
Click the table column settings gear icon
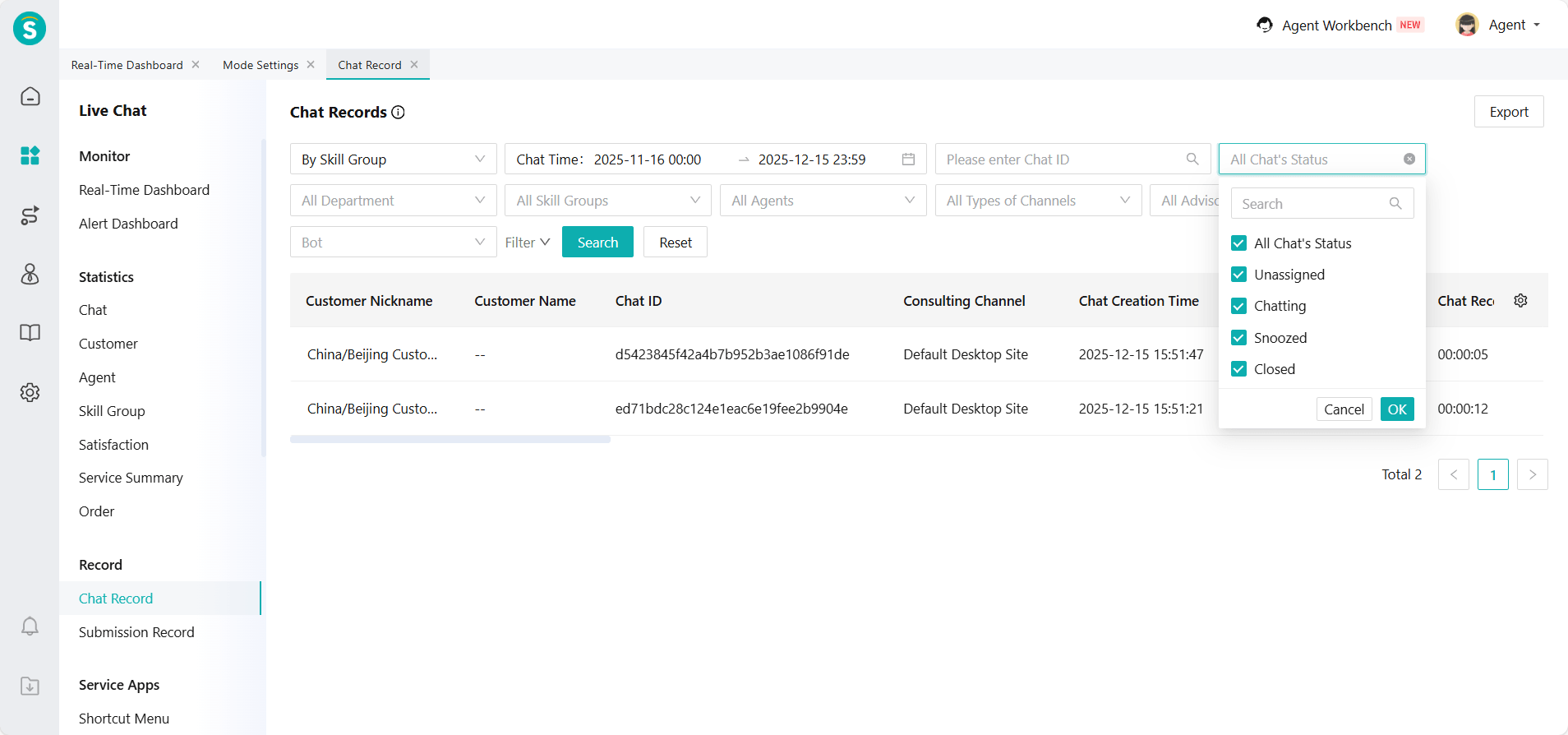(1520, 301)
